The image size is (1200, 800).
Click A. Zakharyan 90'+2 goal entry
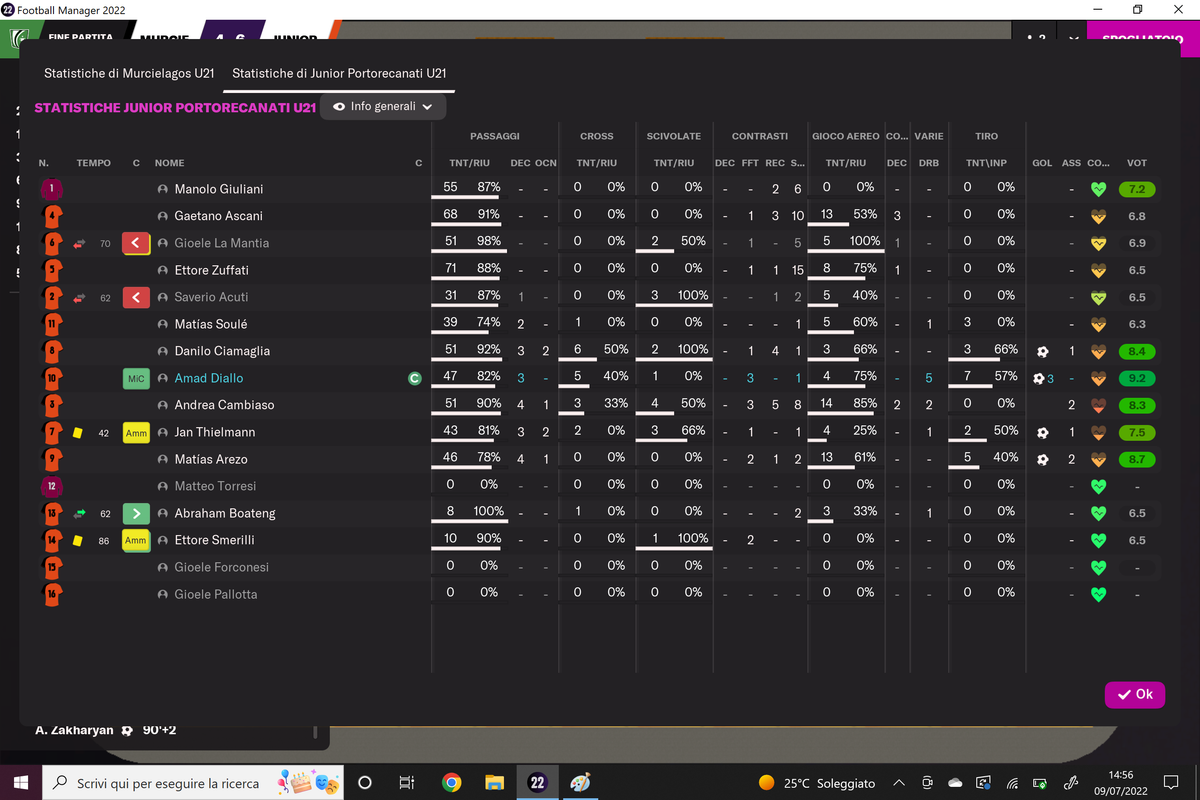106,730
